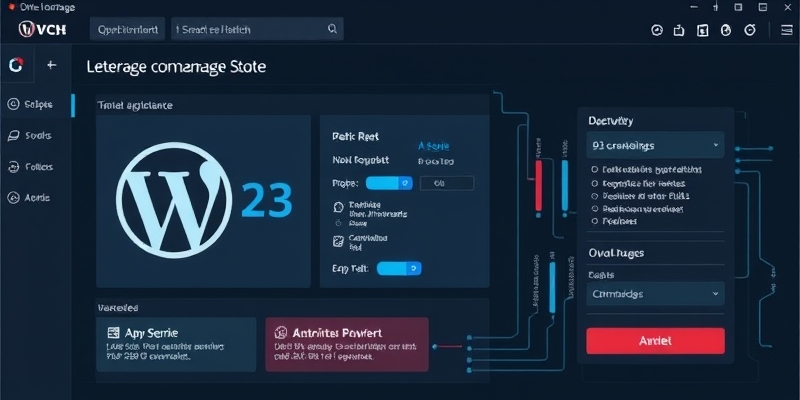Click the globe icon in the top toolbar
Viewport: 800px width, 400px height.
coord(726,30)
